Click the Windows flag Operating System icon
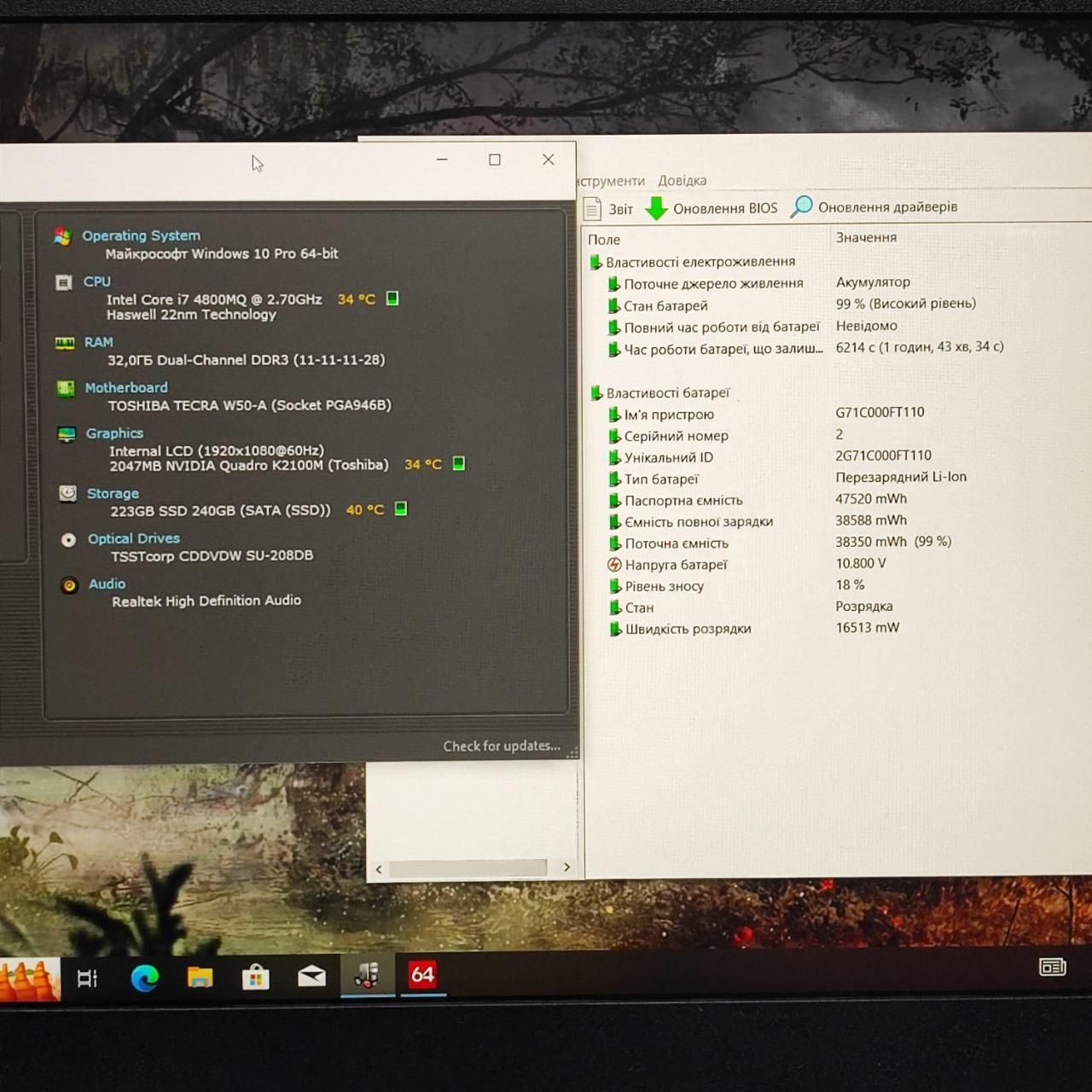1092x1092 pixels. (62, 236)
